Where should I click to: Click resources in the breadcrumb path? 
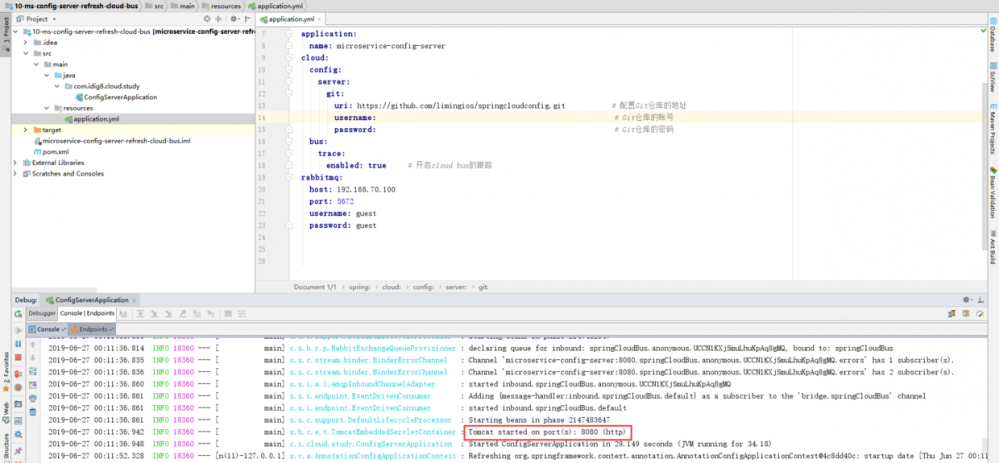click(222, 5)
